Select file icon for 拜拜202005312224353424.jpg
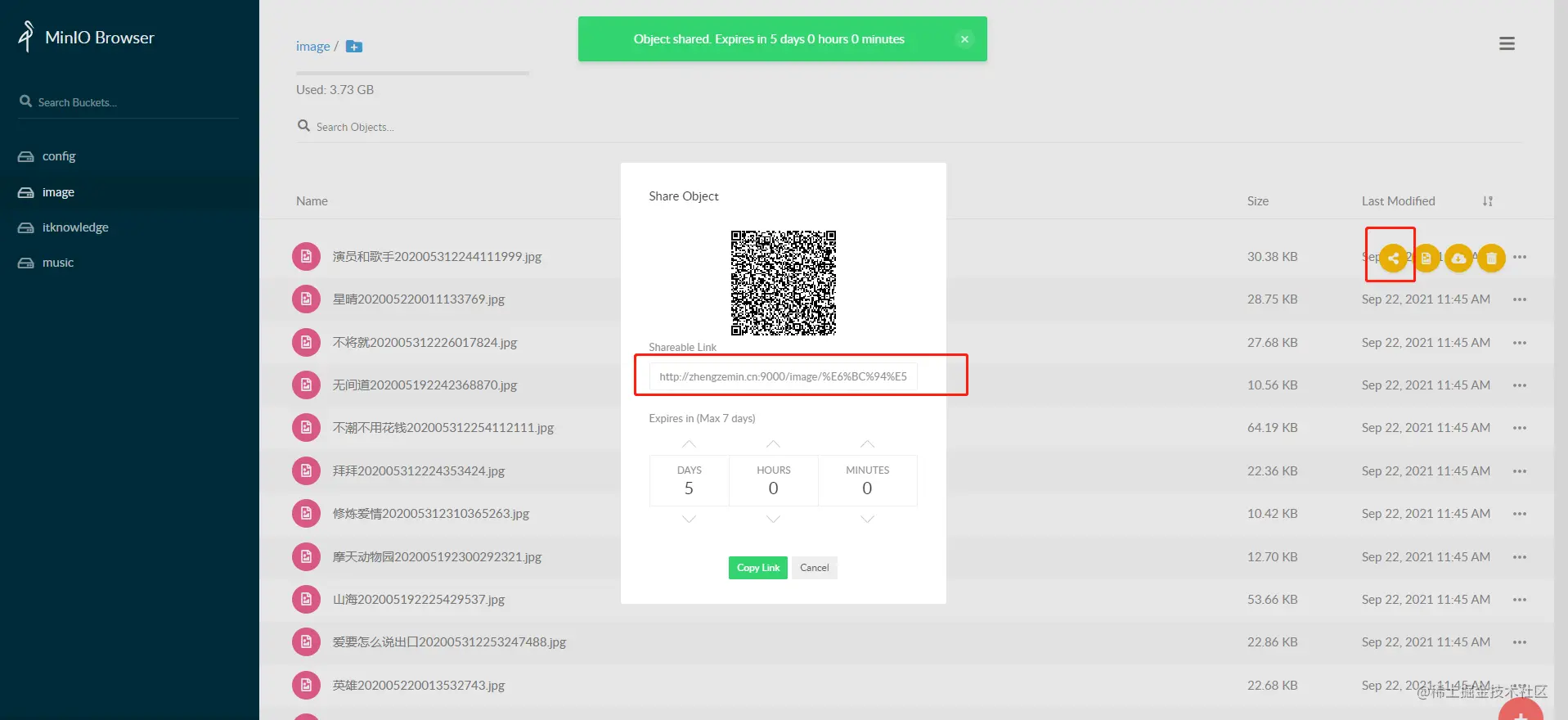 (306, 470)
